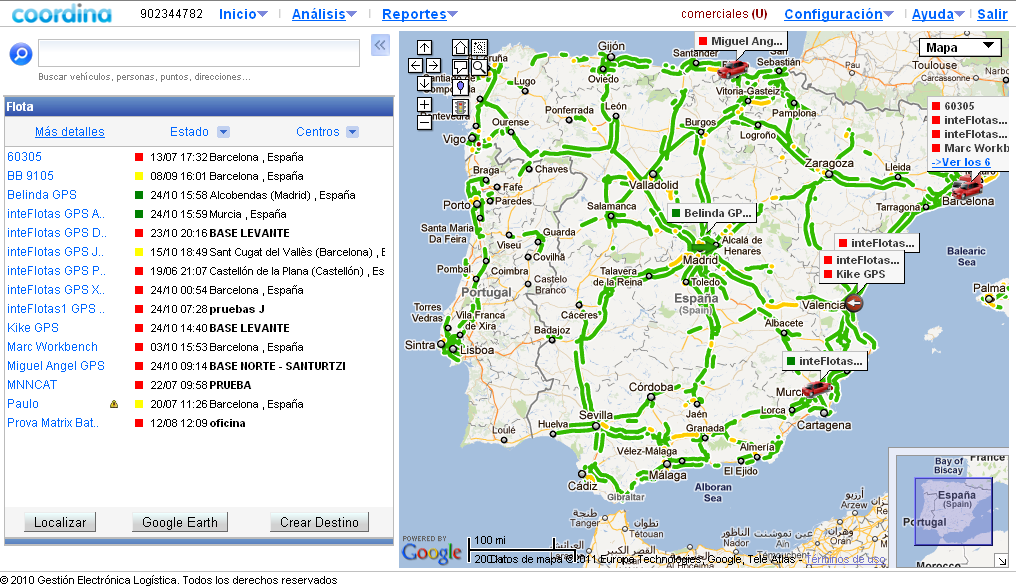Collapse the overview minimap with corner arrow
Screen dimensions: 1016x588
click(1002, 561)
